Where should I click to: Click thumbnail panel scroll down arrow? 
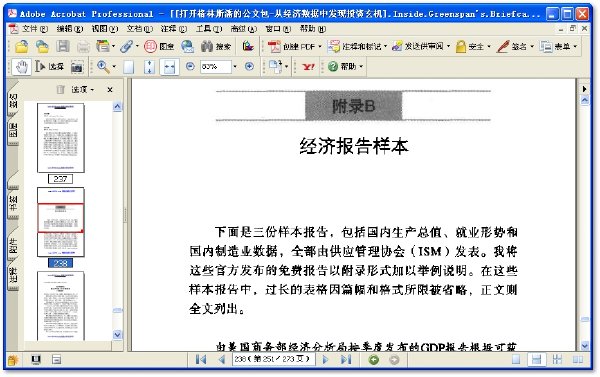pos(117,335)
